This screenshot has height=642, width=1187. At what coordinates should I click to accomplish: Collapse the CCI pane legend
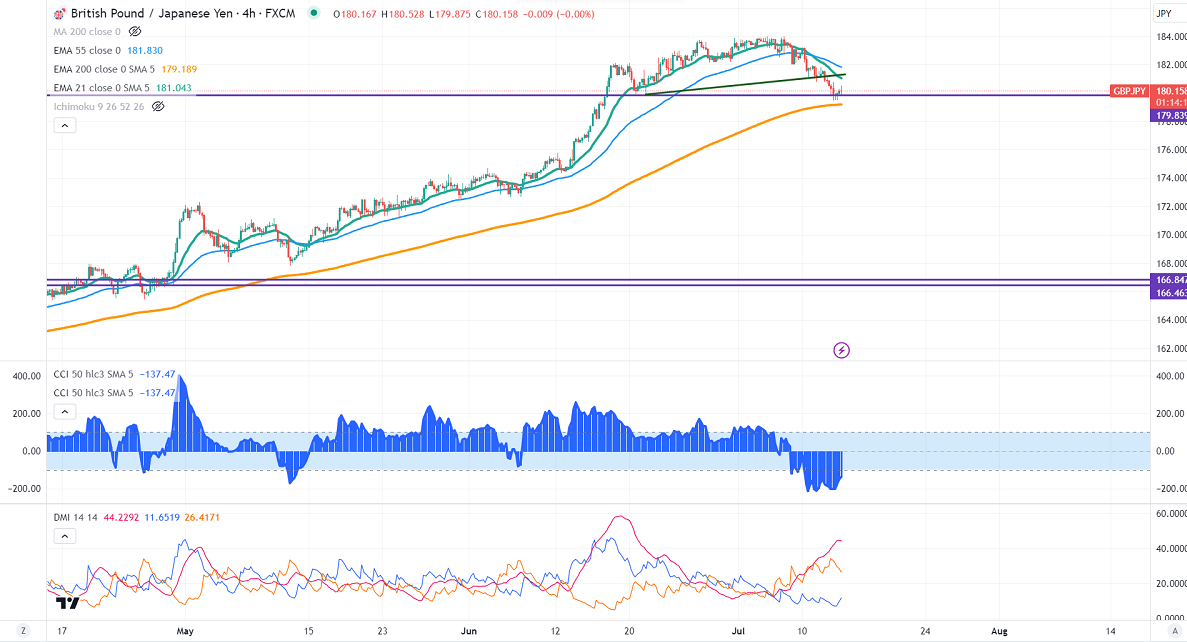click(64, 412)
